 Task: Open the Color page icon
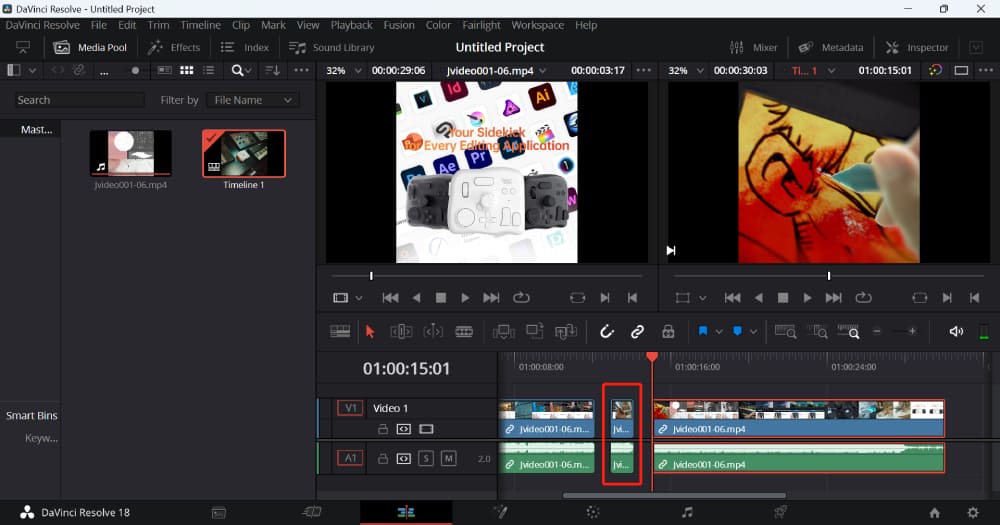(593, 512)
